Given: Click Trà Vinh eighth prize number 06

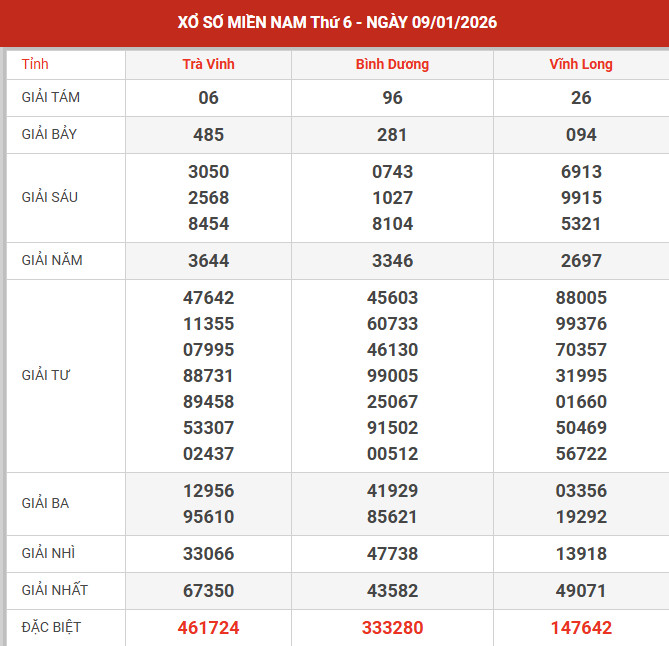Looking at the screenshot, I should click(208, 98).
